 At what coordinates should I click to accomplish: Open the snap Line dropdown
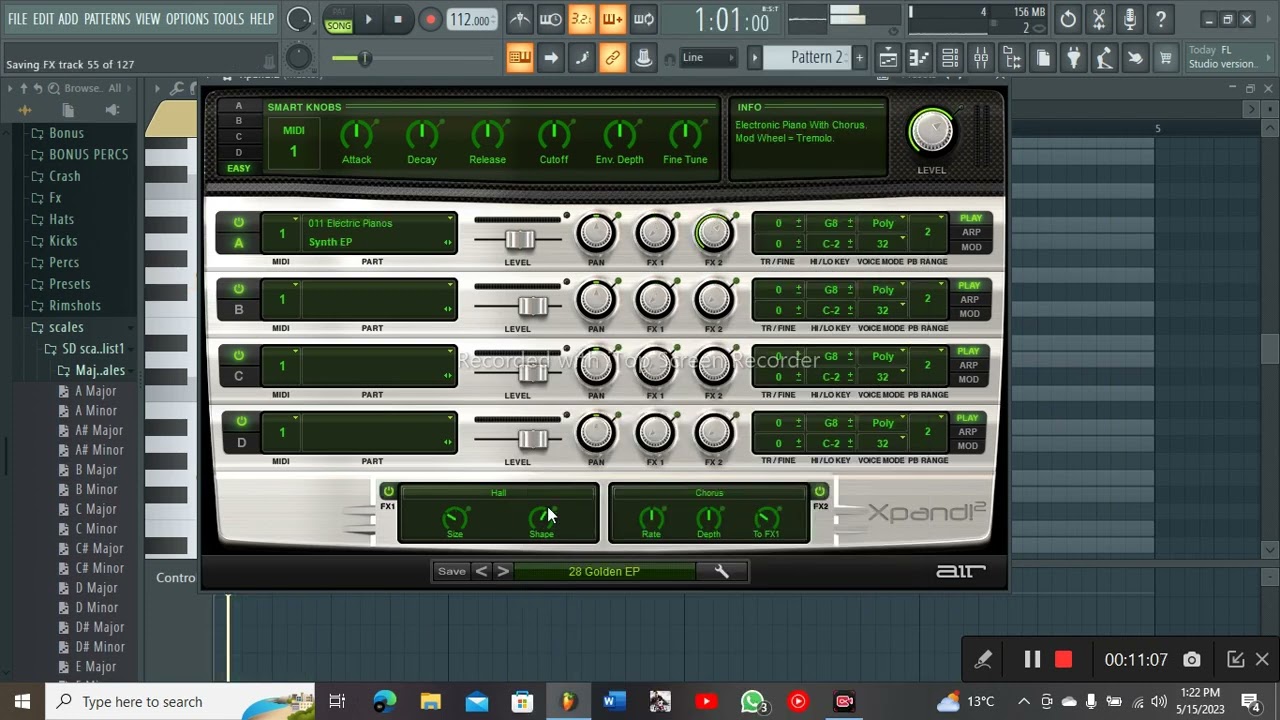[x=708, y=58]
